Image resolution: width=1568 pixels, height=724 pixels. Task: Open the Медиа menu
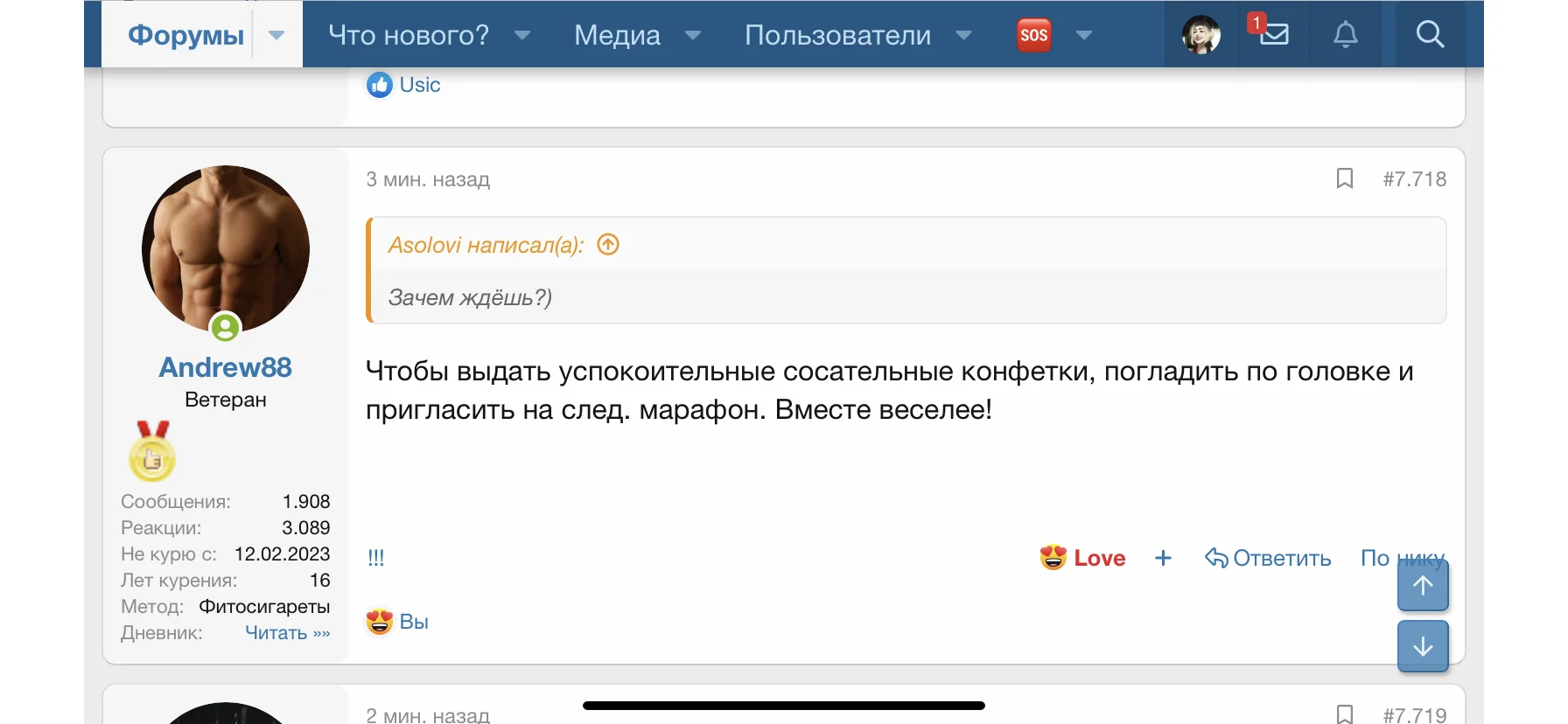(617, 35)
